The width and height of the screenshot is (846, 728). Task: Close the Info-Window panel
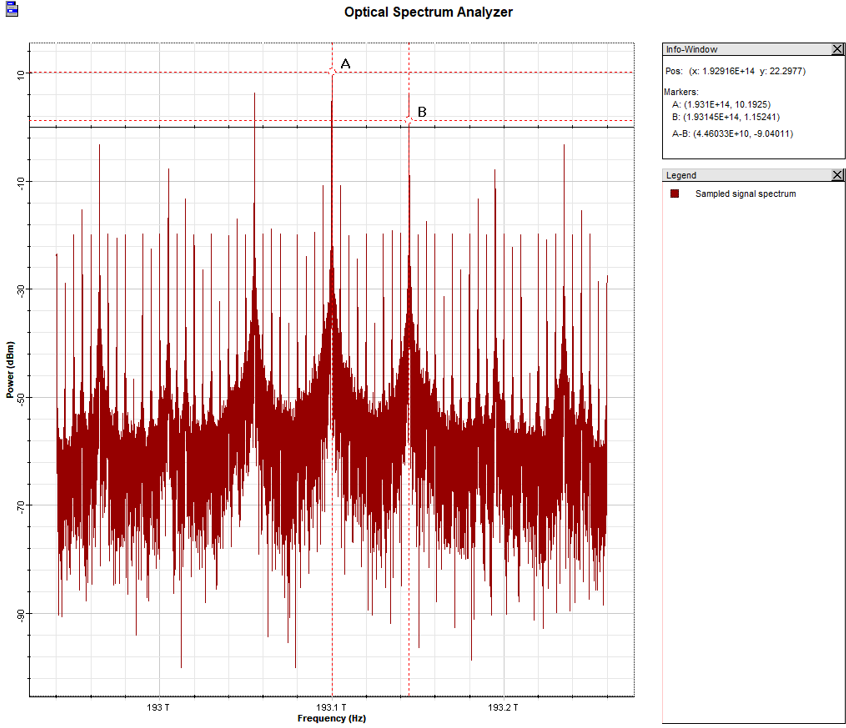coord(837,49)
